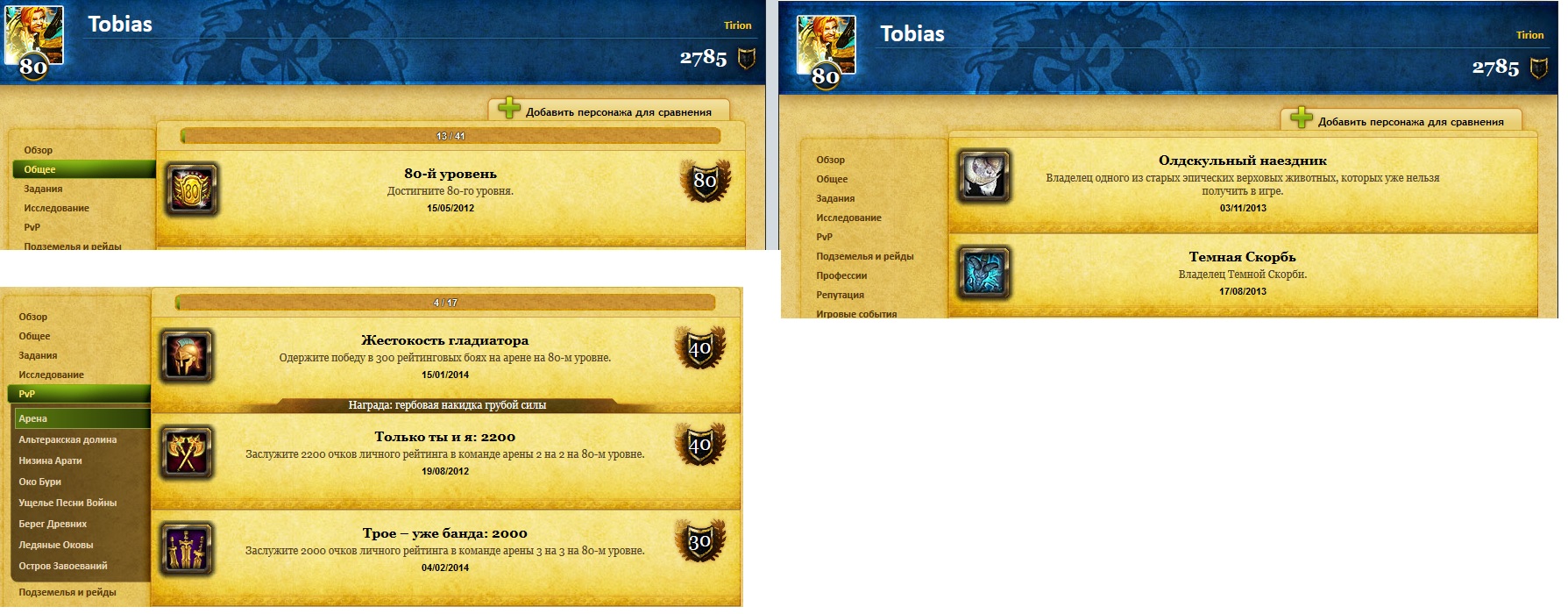The height and width of the screenshot is (614, 1568).
Task: Click the green plus compare icon in the left panel
Action: tap(509, 109)
